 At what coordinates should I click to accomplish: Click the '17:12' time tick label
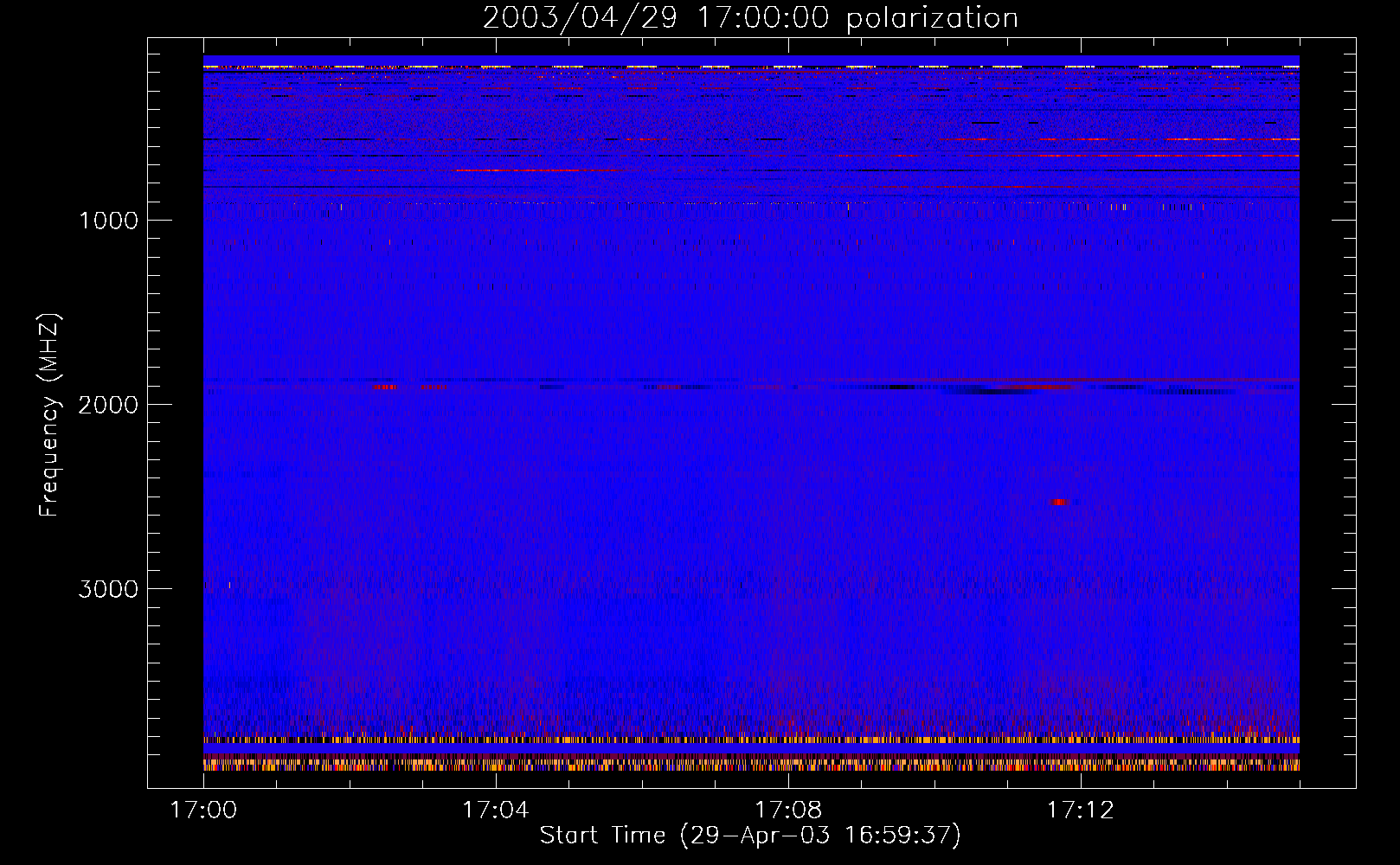[x=1081, y=811]
